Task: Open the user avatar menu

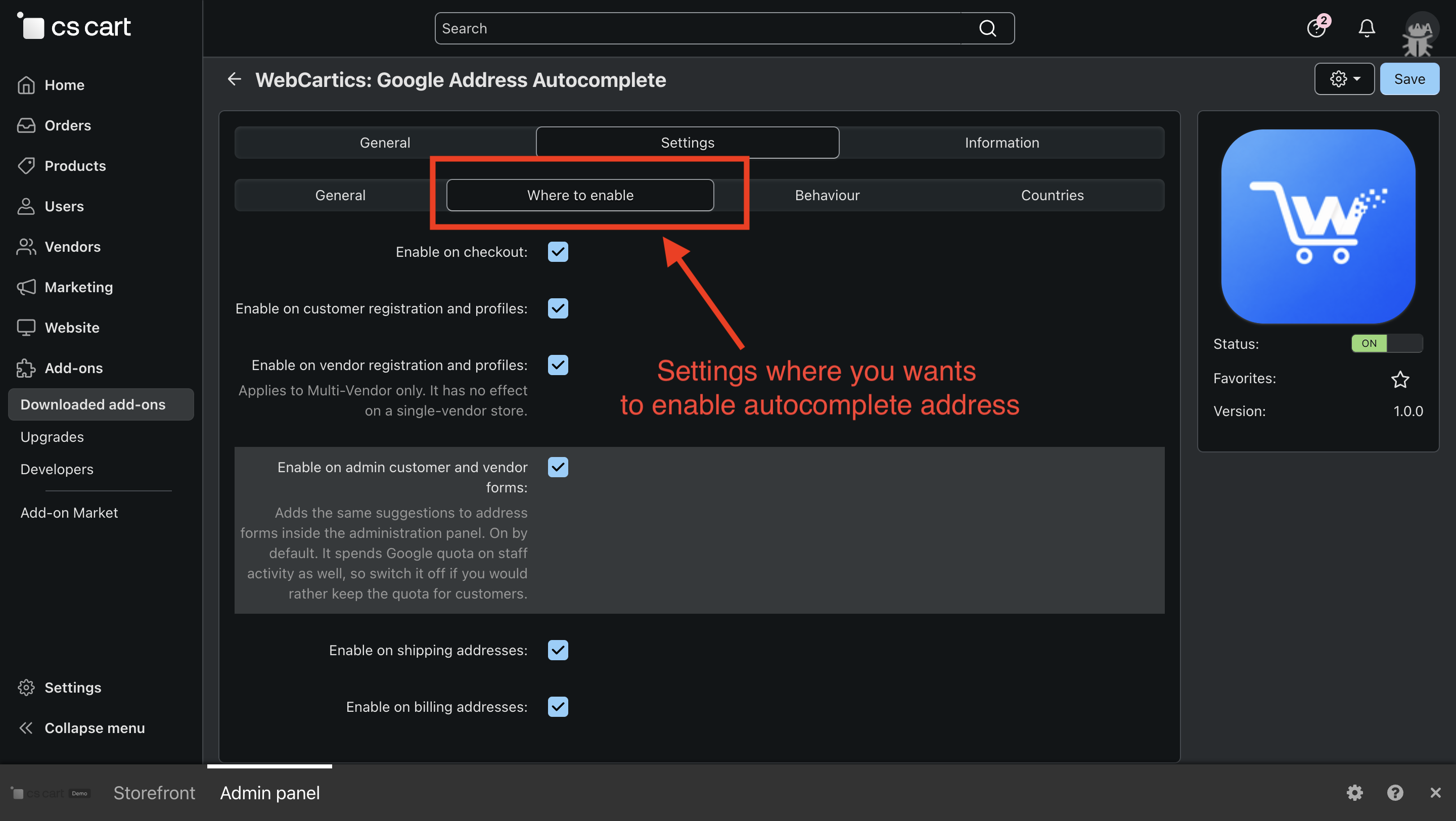Action: click(x=1421, y=29)
